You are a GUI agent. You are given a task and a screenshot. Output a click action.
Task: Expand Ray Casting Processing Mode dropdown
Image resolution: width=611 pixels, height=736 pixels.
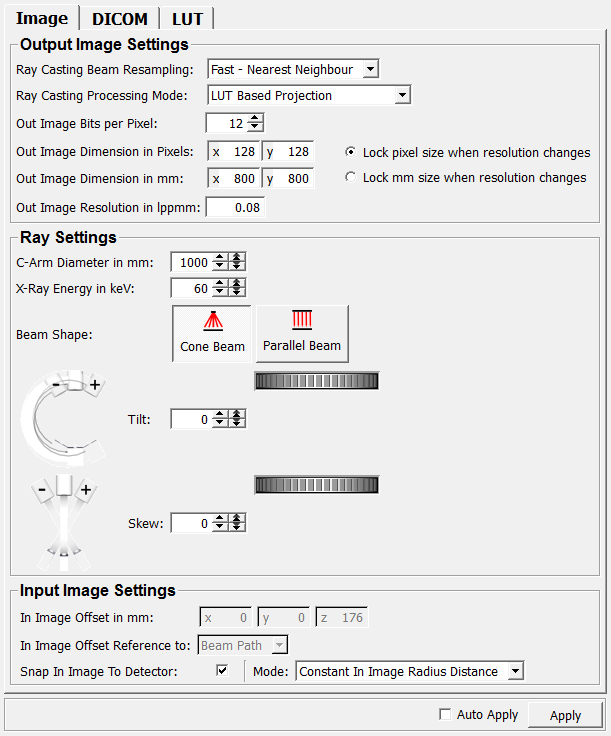pyautogui.click(x=309, y=96)
